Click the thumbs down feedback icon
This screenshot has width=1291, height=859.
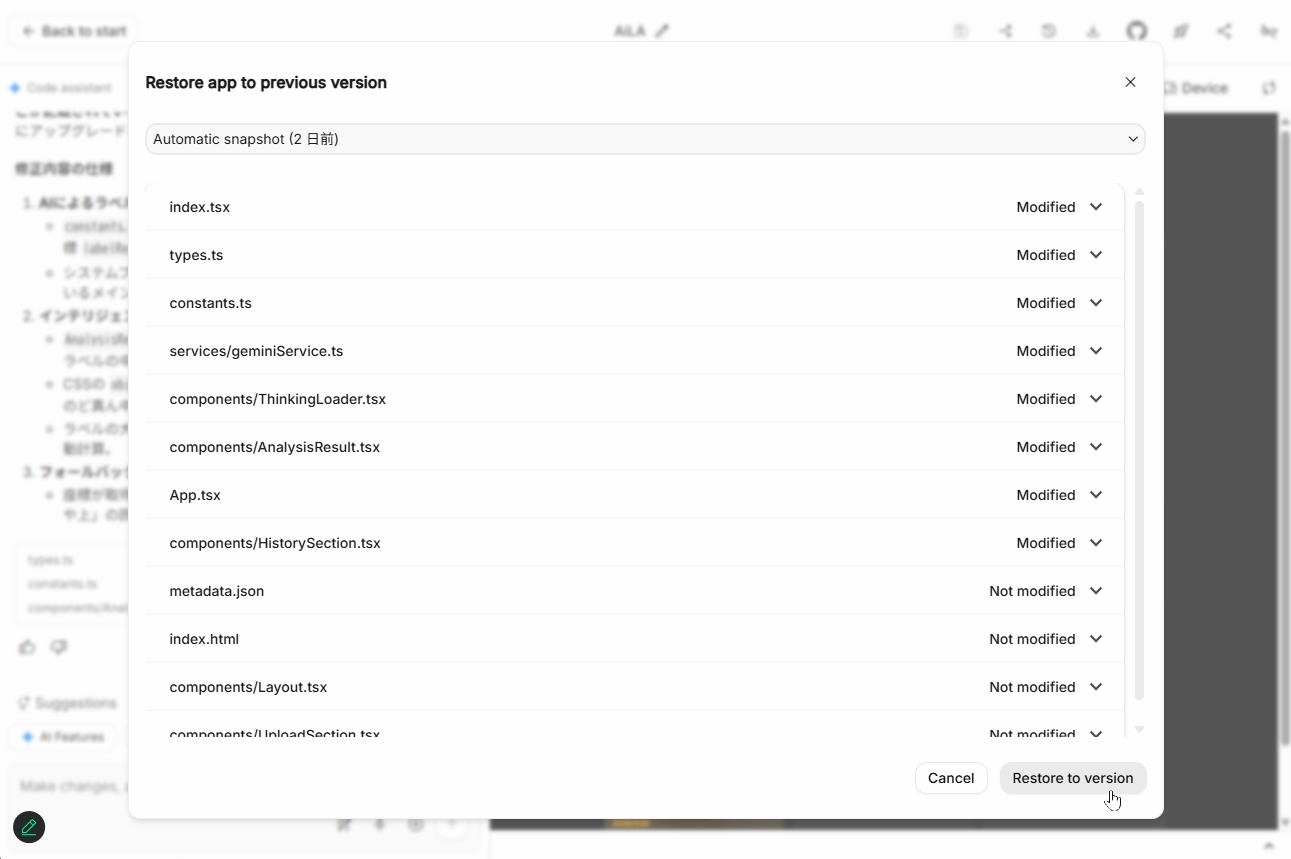59,648
